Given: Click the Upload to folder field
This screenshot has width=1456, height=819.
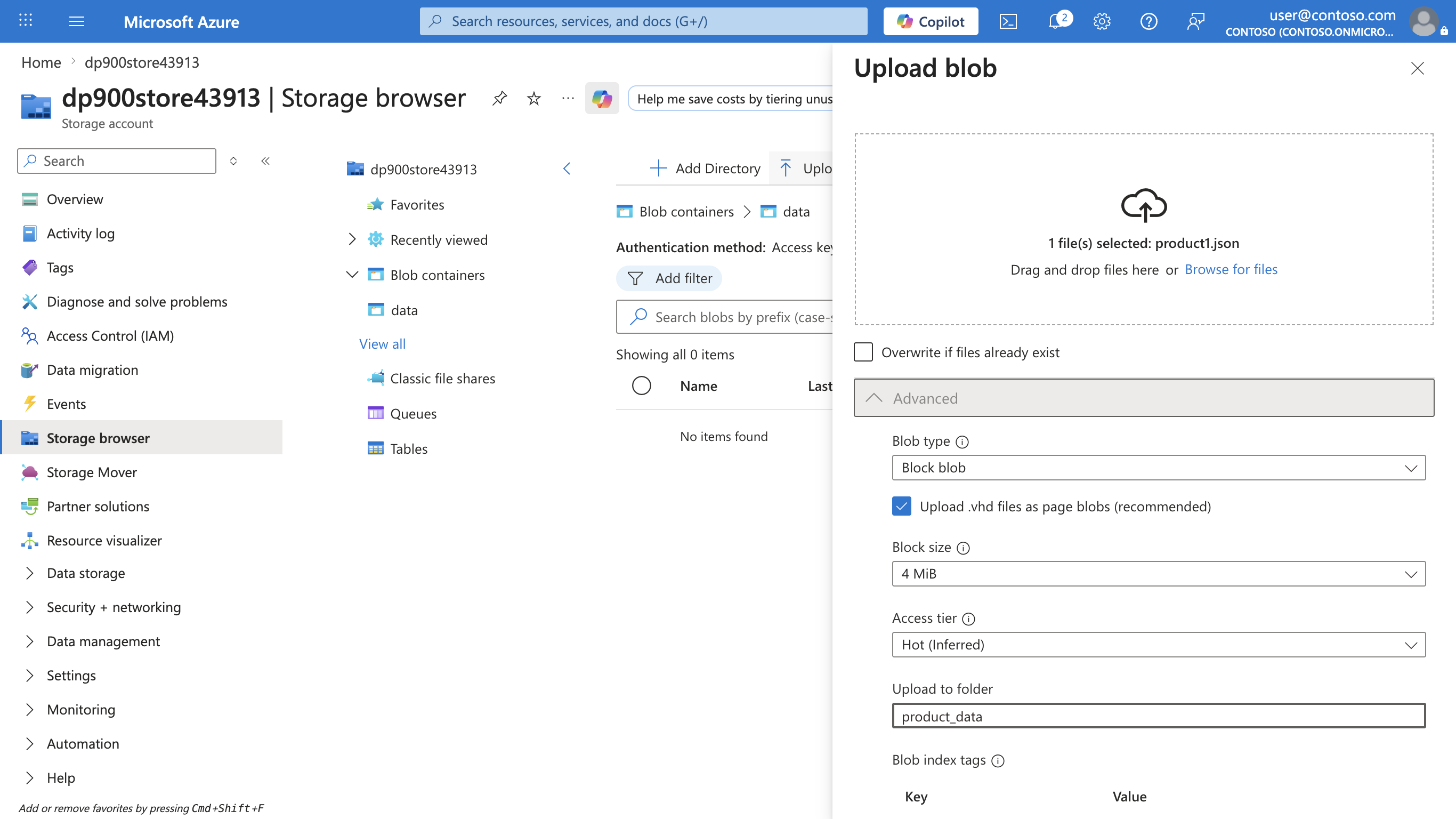Looking at the screenshot, I should tap(1158, 716).
